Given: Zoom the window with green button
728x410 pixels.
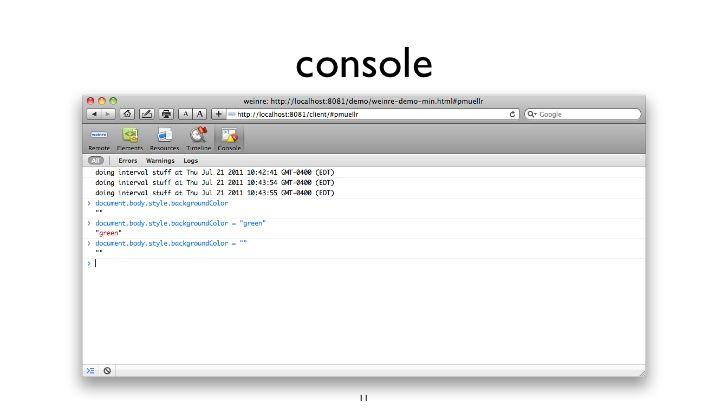Looking at the screenshot, I should click(113, 101).
